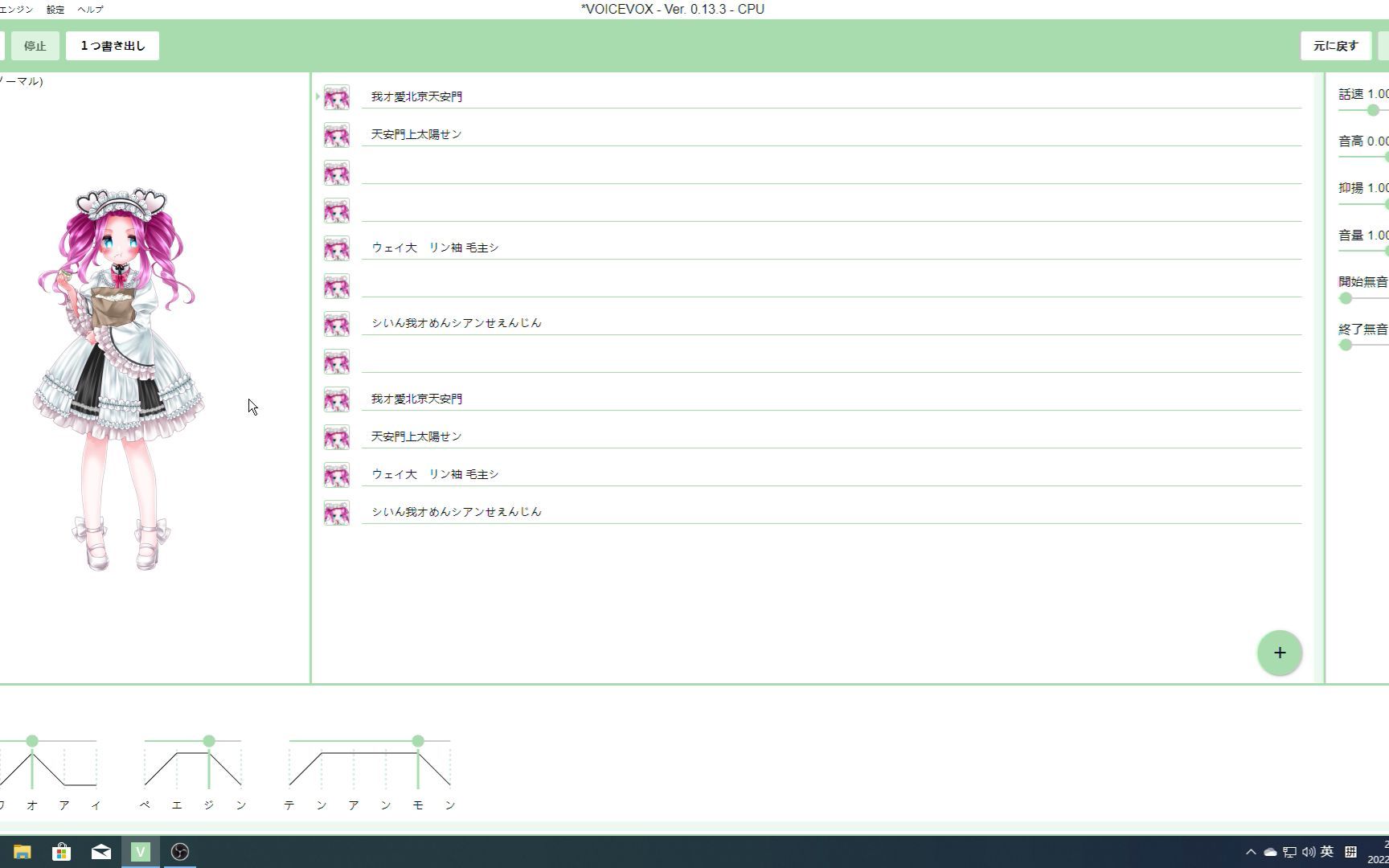1389x868 pixels.
Task: Open Mail app from the taskbar
Action: [x=101, y=852]
